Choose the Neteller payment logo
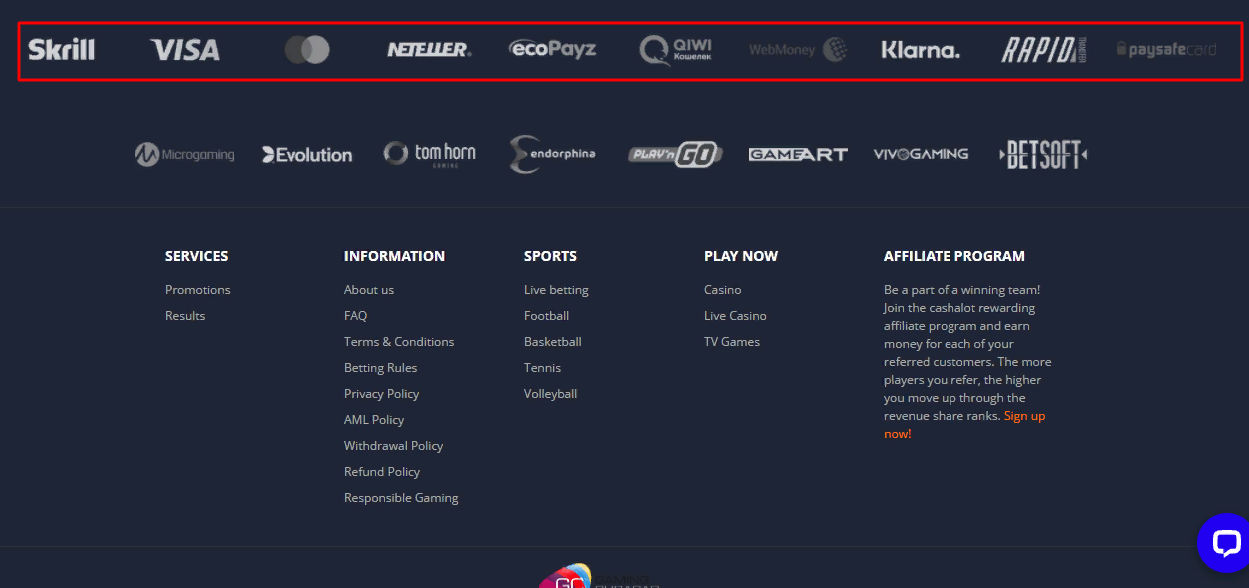Screen dimensions: 1249x588 [429, 49]
